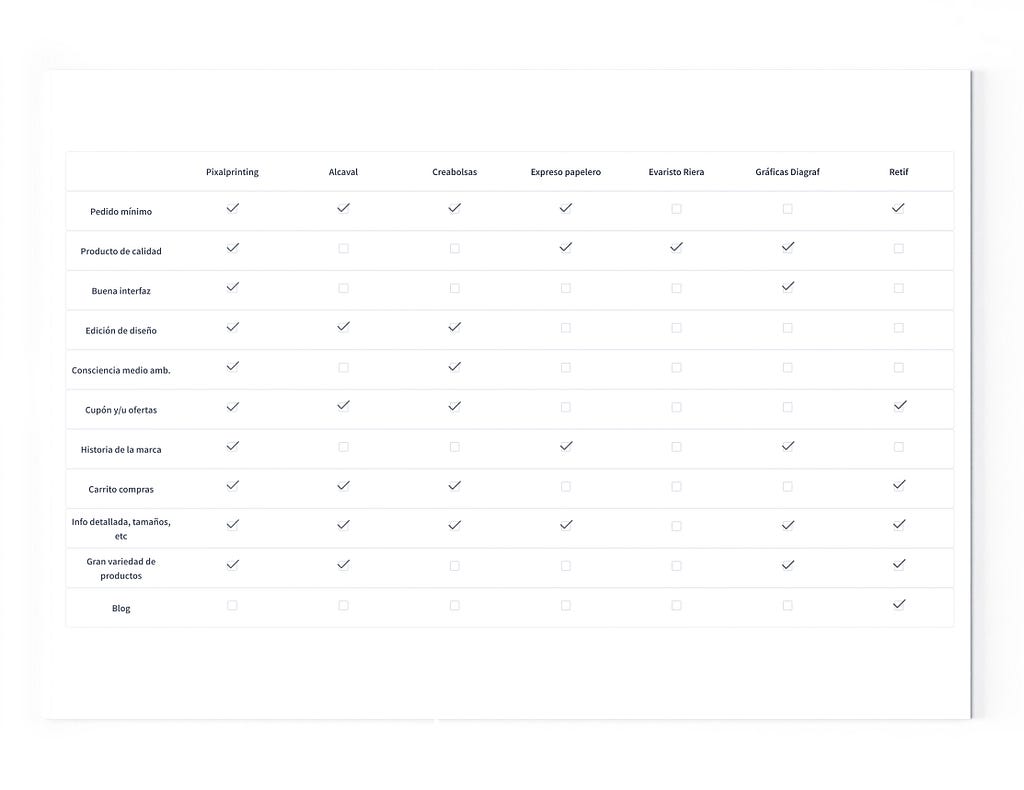Select the Alcaval column header
The width and height of the screenshot is (1024, 790).
click(x=344, y=172)
